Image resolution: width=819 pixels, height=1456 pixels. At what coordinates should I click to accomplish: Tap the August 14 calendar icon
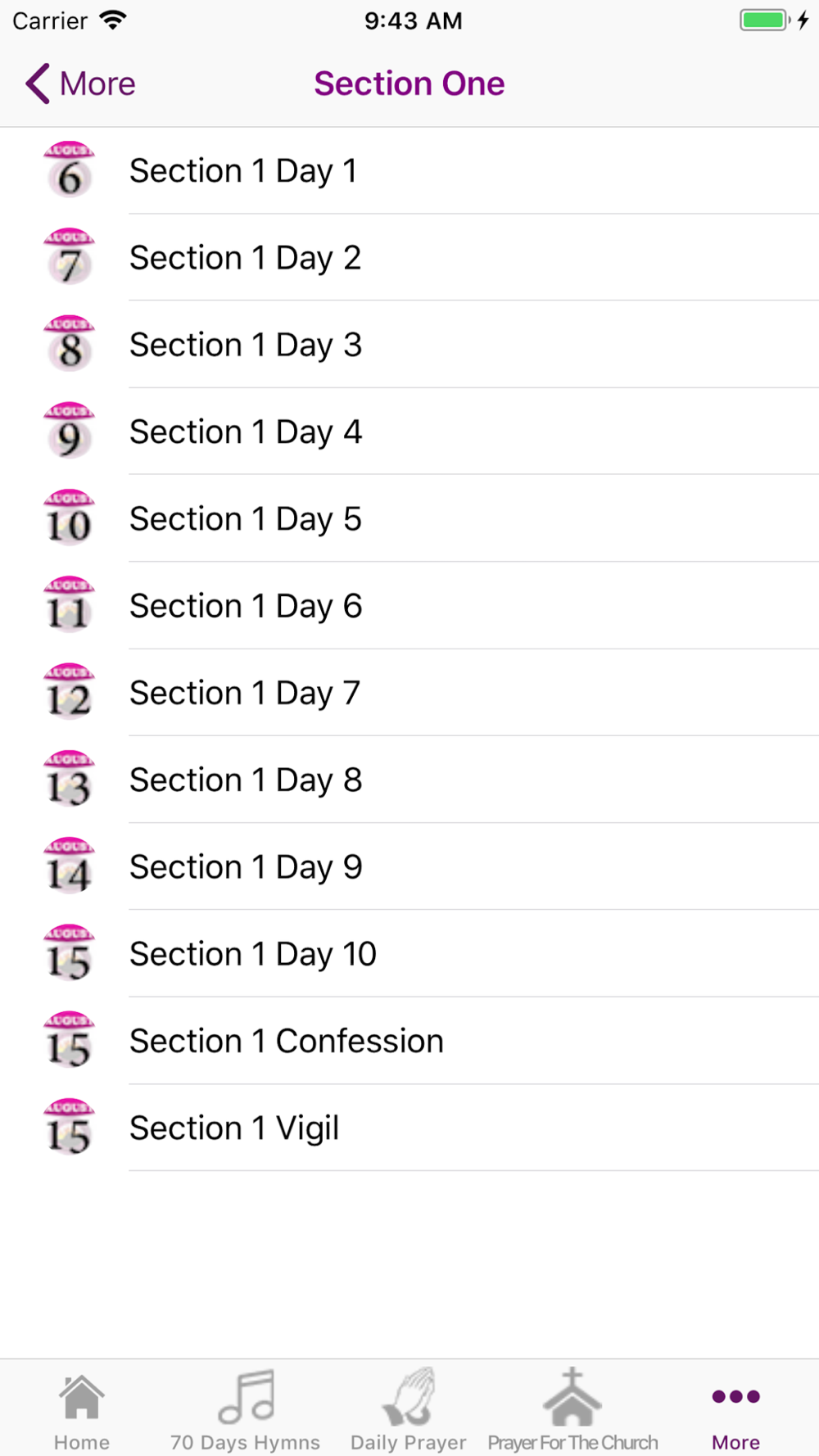(x=69, y=866)
